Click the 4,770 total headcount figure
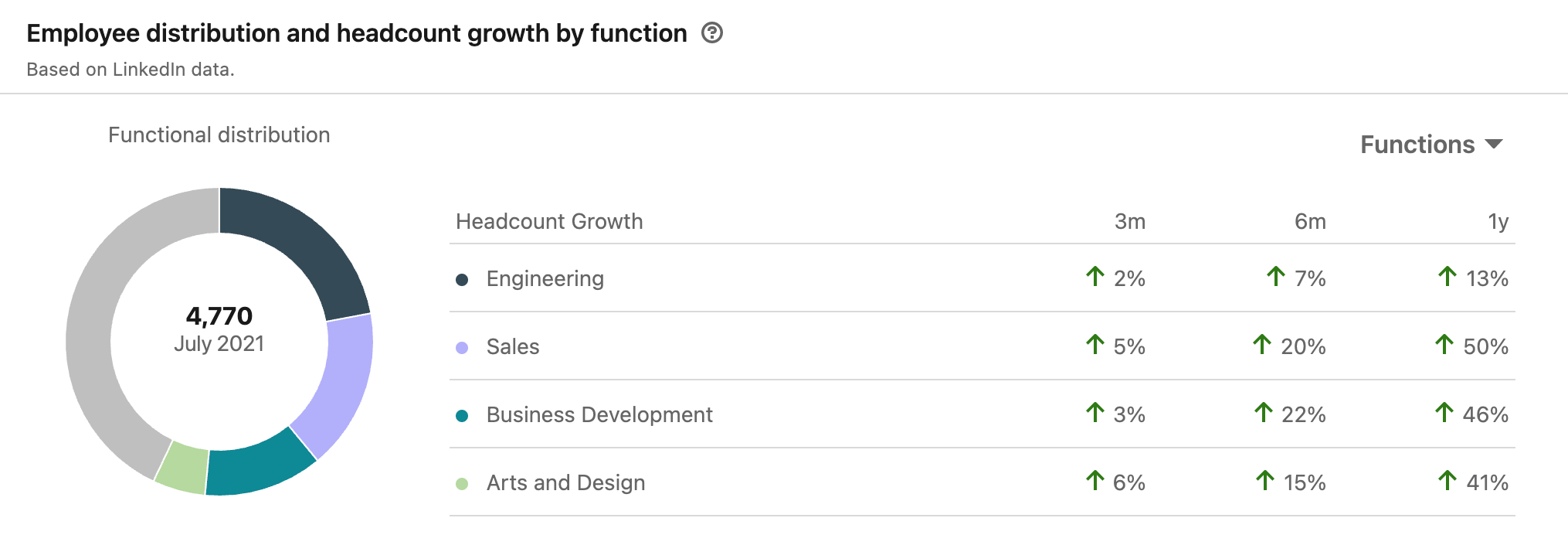 pos(219,315)
